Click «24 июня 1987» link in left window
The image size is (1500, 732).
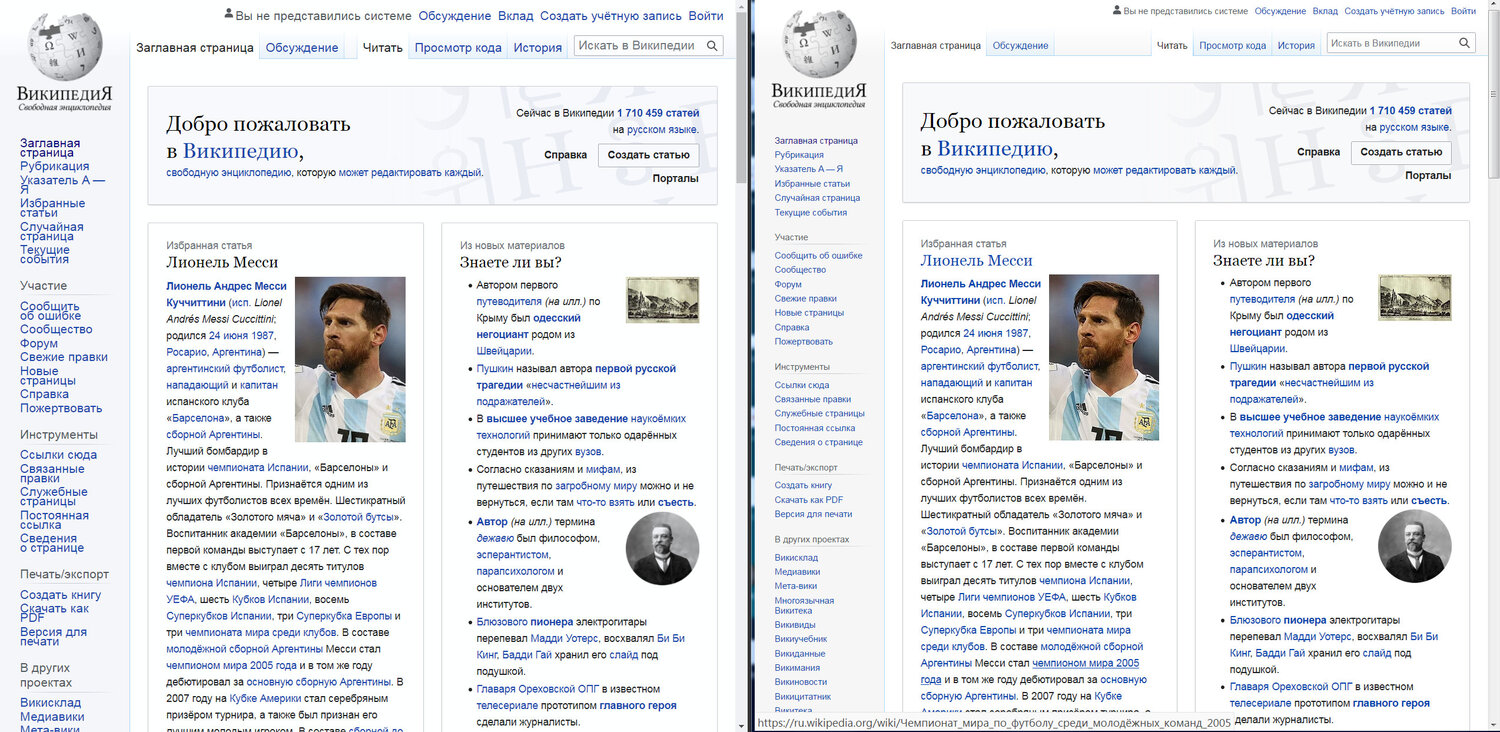tap(242, 335)
